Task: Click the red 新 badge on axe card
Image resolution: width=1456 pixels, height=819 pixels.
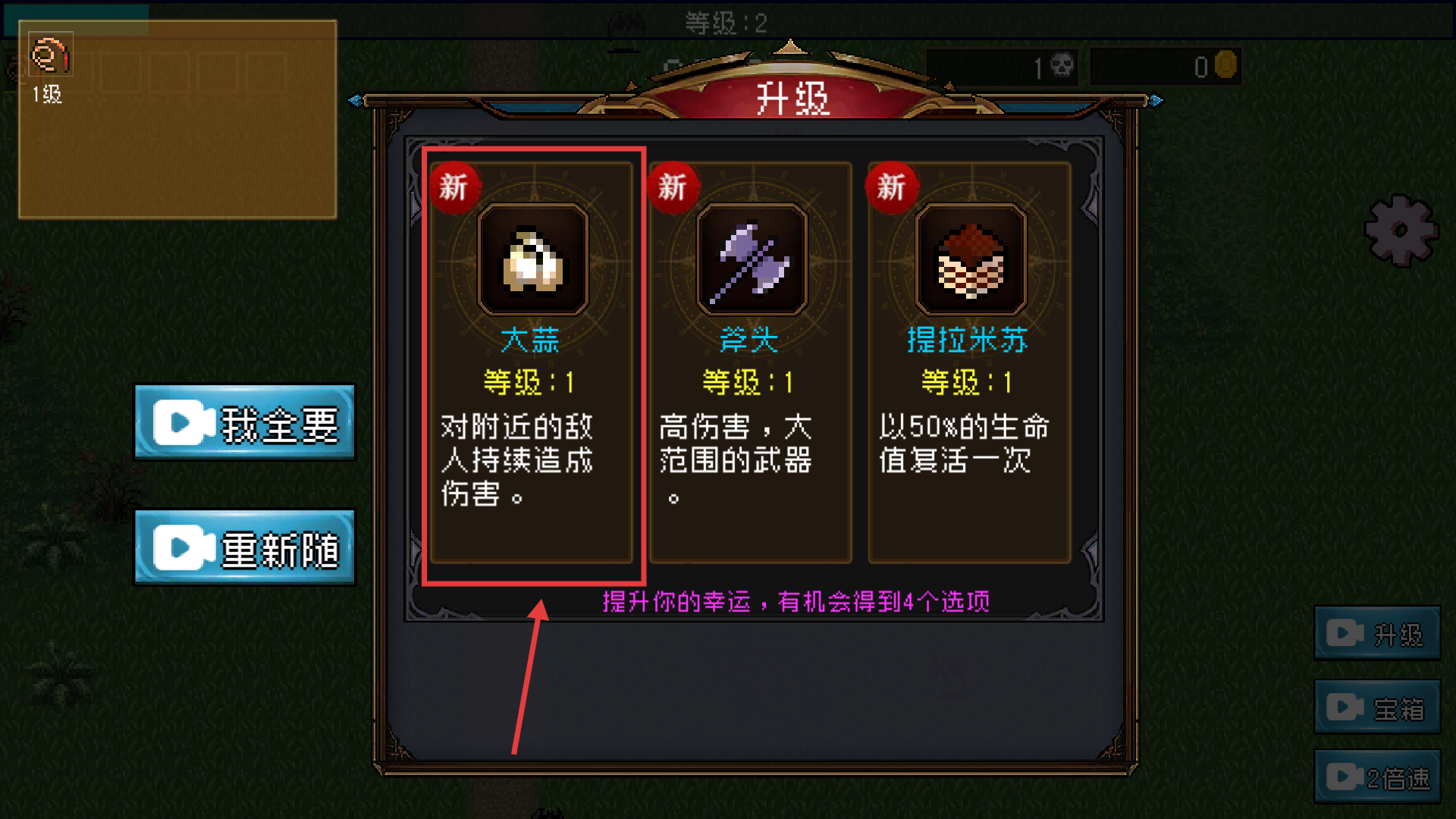Action: click(x=672, y=187)
